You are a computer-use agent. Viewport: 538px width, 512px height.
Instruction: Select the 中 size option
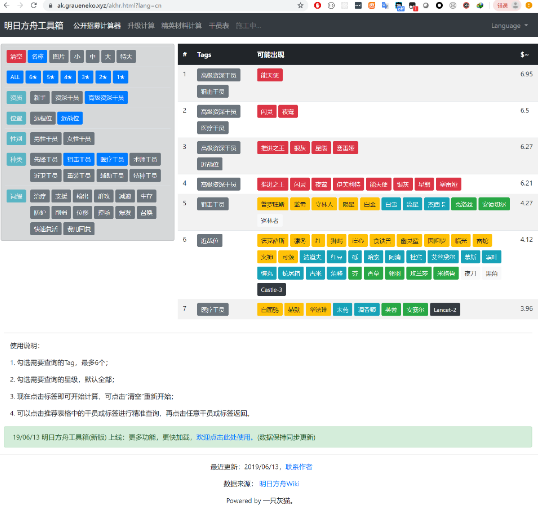[93, 56]
